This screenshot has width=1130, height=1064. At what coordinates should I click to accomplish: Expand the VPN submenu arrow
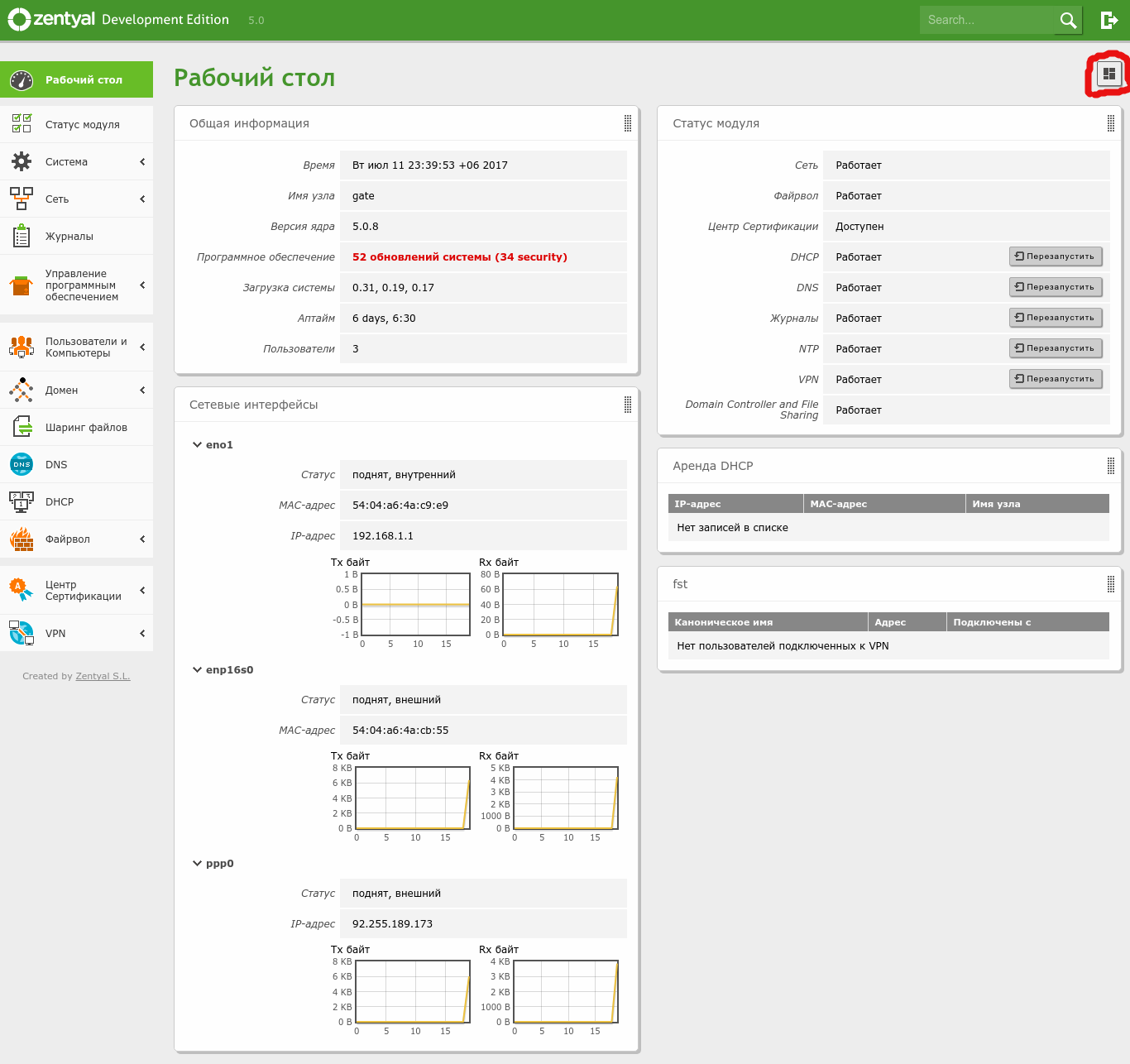click(142, 633)
